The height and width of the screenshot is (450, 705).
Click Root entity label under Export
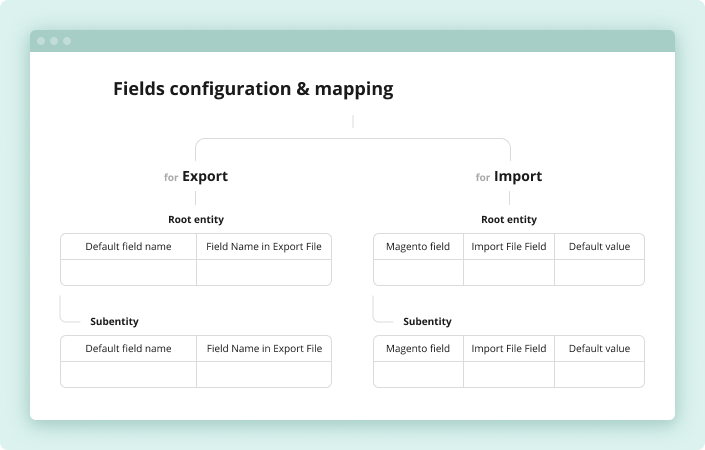pos(196,219)
